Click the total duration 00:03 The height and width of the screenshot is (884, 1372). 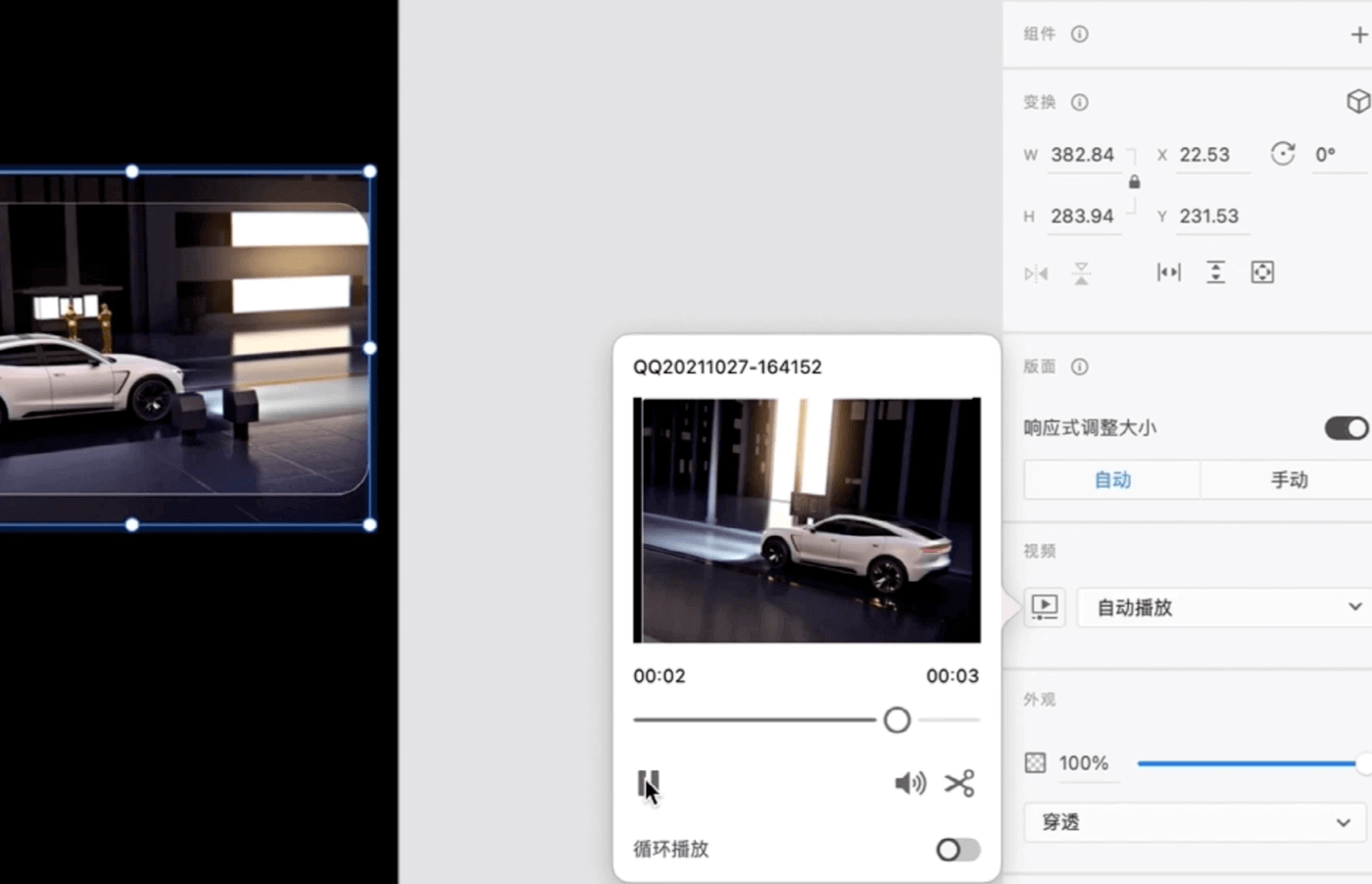953,676
